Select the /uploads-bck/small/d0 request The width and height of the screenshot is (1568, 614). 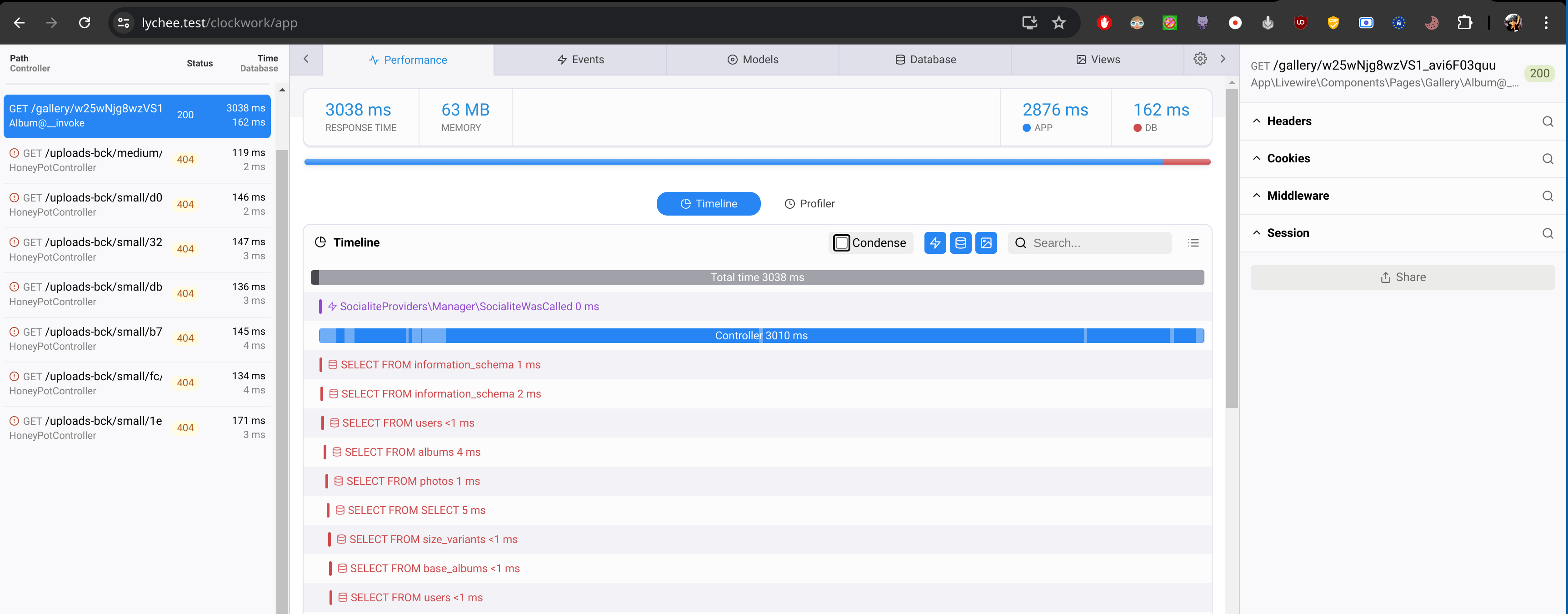coord(137,205)
